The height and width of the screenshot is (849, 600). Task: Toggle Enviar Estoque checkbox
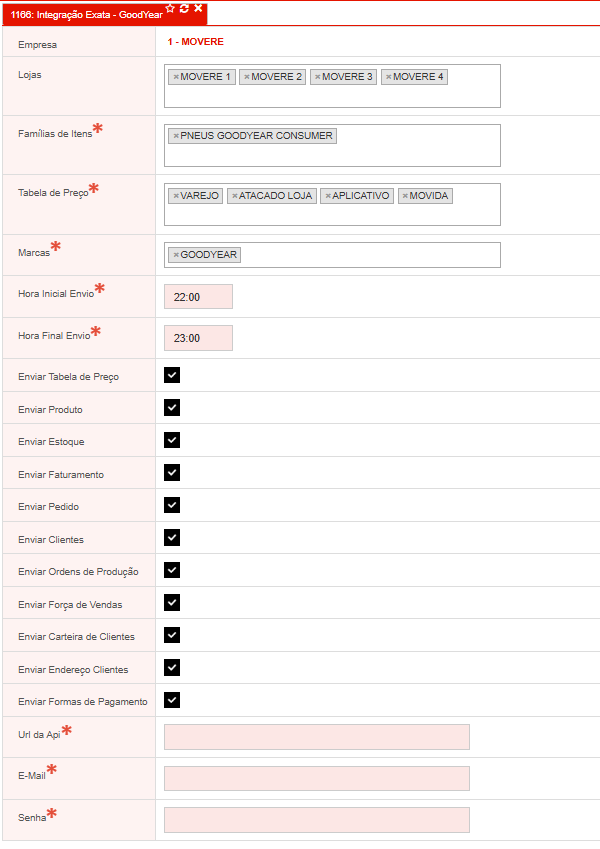(x=172, y=440)
